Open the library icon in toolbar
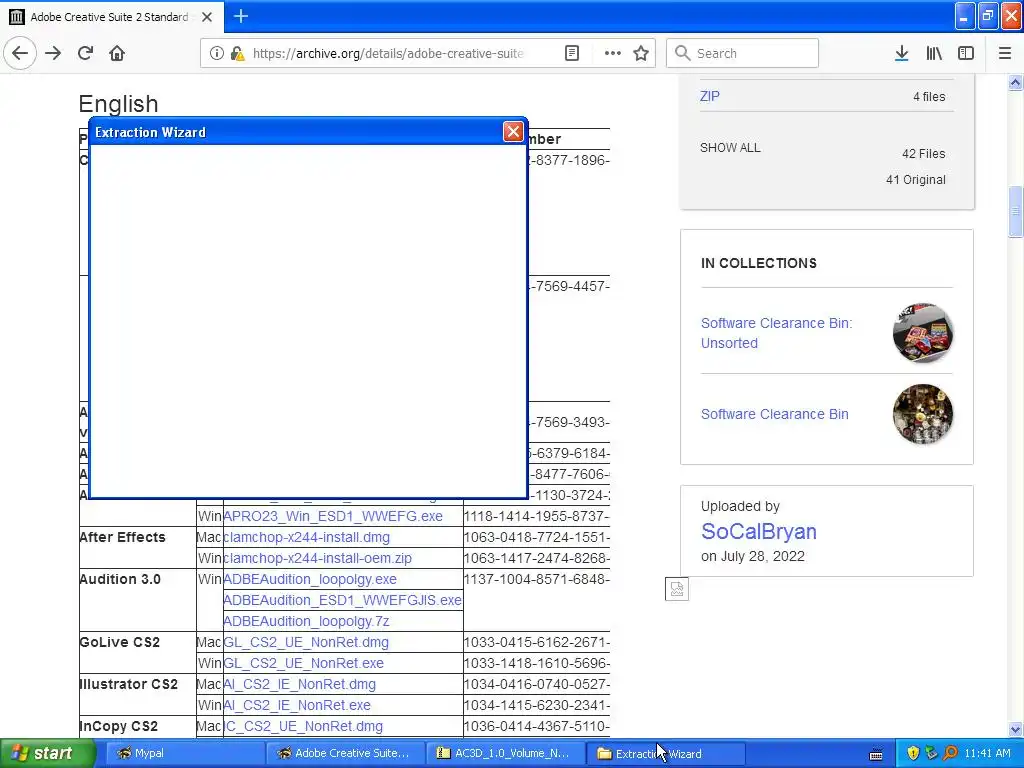Screen dimensions: 1024x768 tap(934, 53)
